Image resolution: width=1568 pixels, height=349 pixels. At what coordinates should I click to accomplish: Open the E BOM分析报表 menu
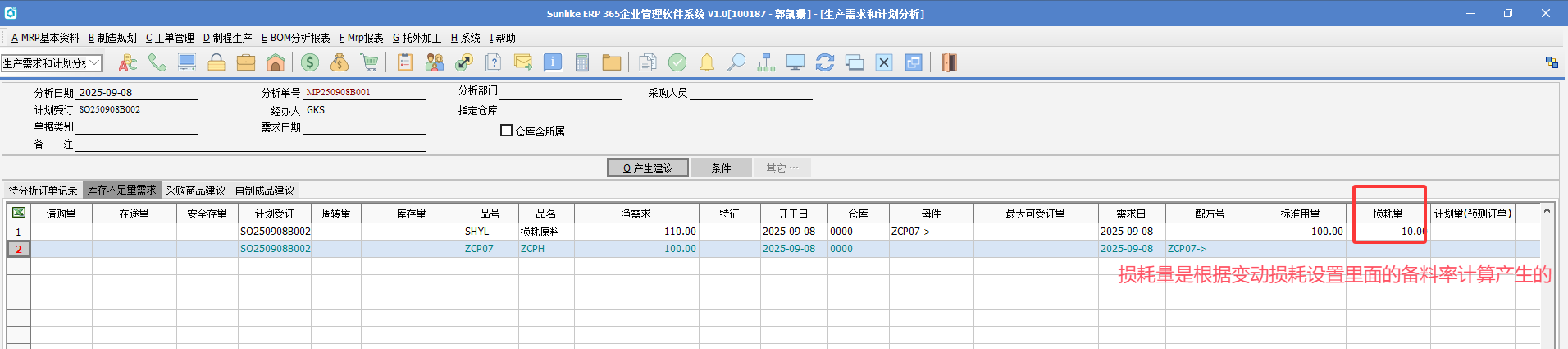point(295,38)
